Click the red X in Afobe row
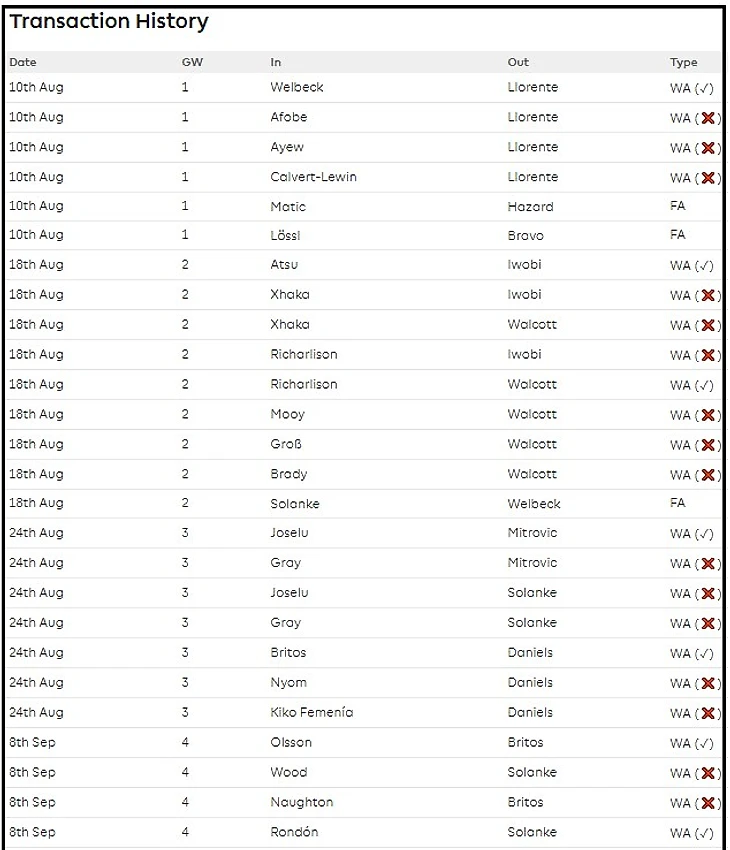 click(708, 118)
